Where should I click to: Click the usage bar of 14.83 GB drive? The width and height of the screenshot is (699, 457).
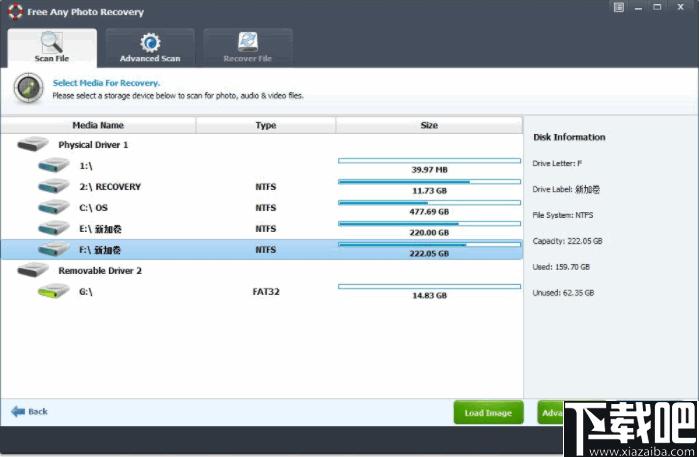429,286
